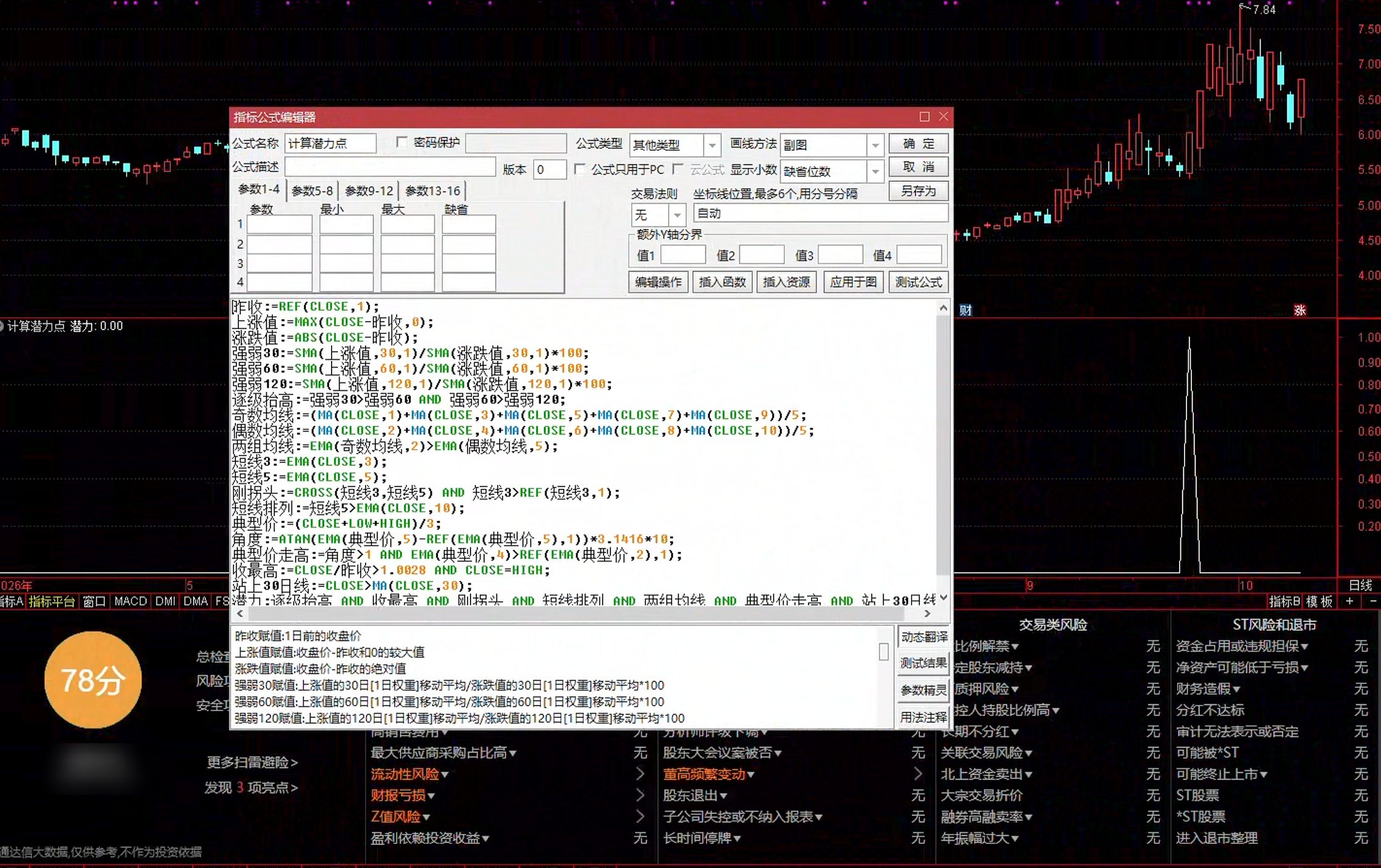
Task: Open the 画线方法 dropdown
Action: coord(875,146)
